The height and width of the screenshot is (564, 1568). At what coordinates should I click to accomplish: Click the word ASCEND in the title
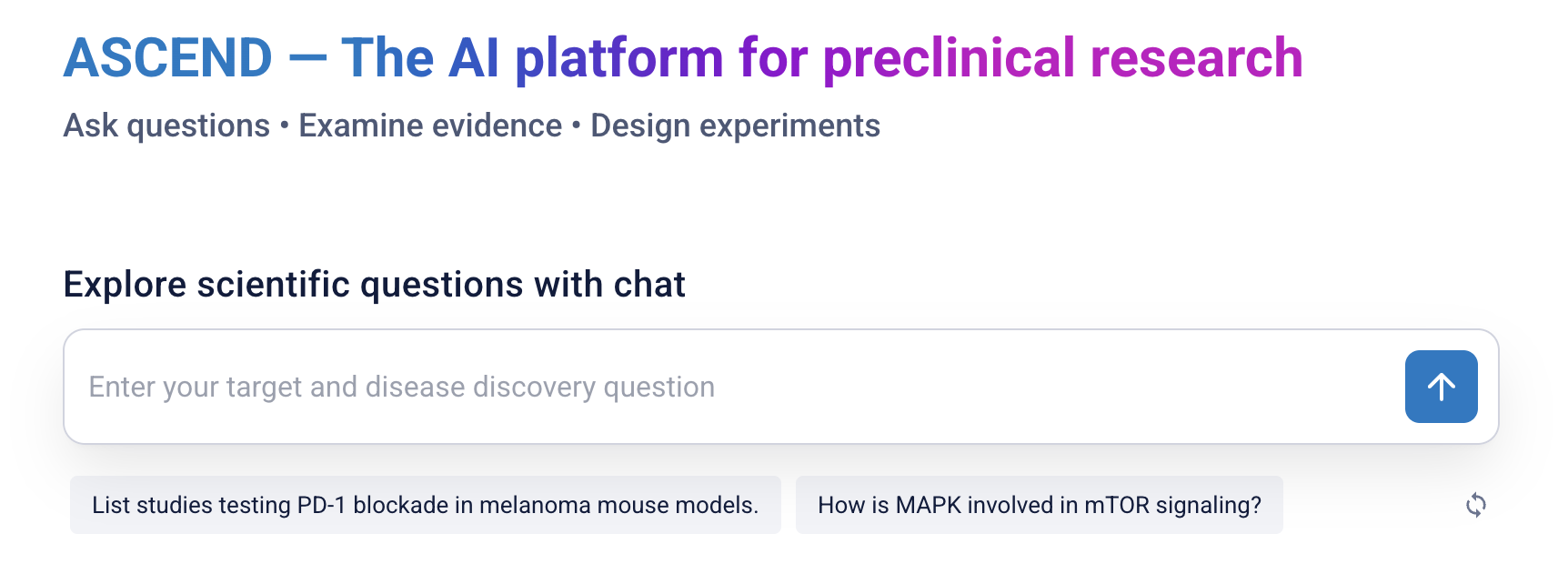click(x=168, y=58)
